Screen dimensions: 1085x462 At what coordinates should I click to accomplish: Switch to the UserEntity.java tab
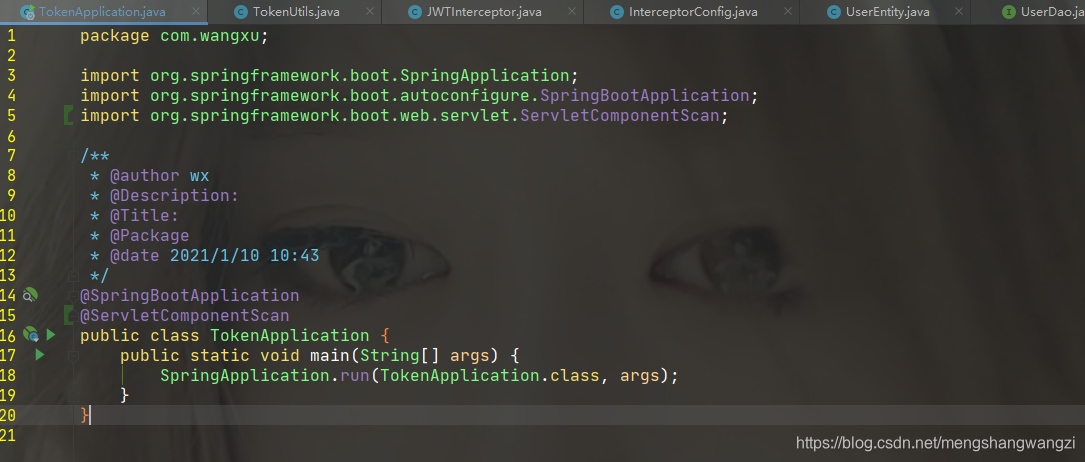(888, 12)
